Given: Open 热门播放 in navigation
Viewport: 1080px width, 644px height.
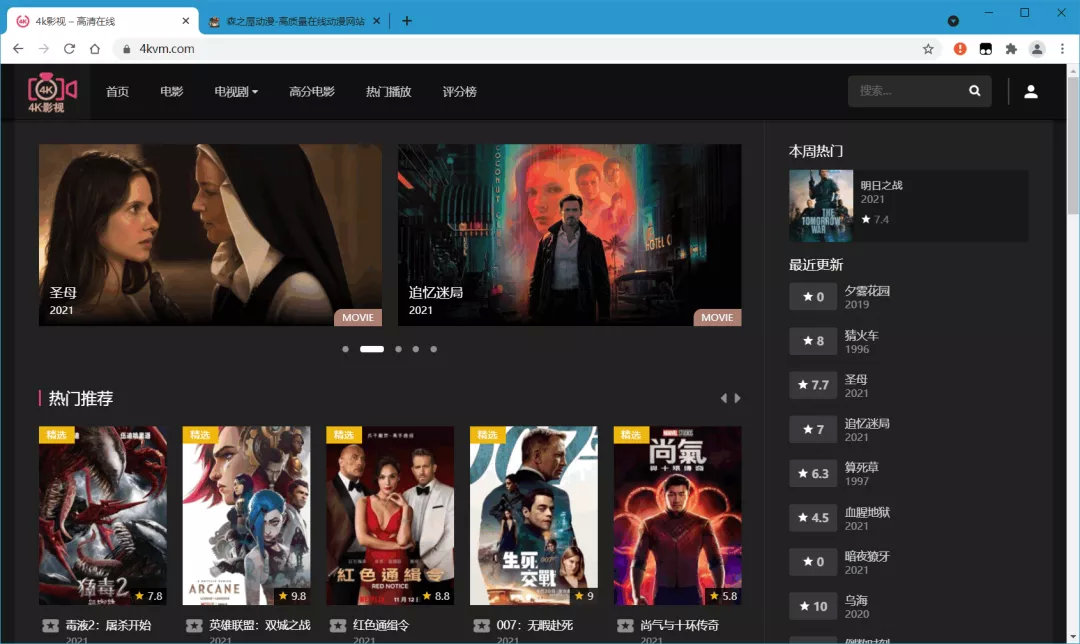Looking at the screenshot, I should pos(388,92).
